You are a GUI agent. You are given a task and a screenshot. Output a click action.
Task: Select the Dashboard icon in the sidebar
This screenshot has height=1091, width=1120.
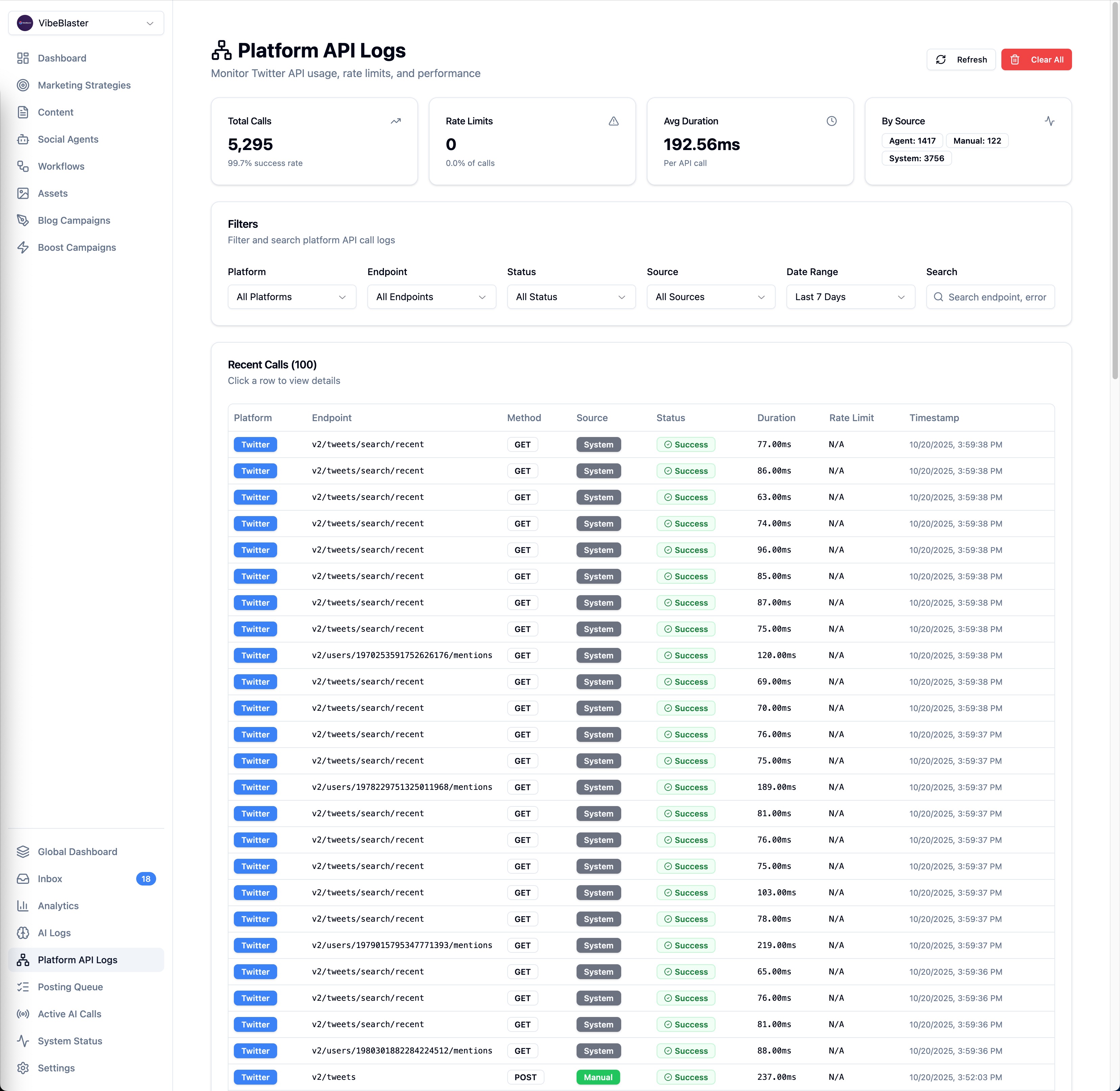(24, 58)
